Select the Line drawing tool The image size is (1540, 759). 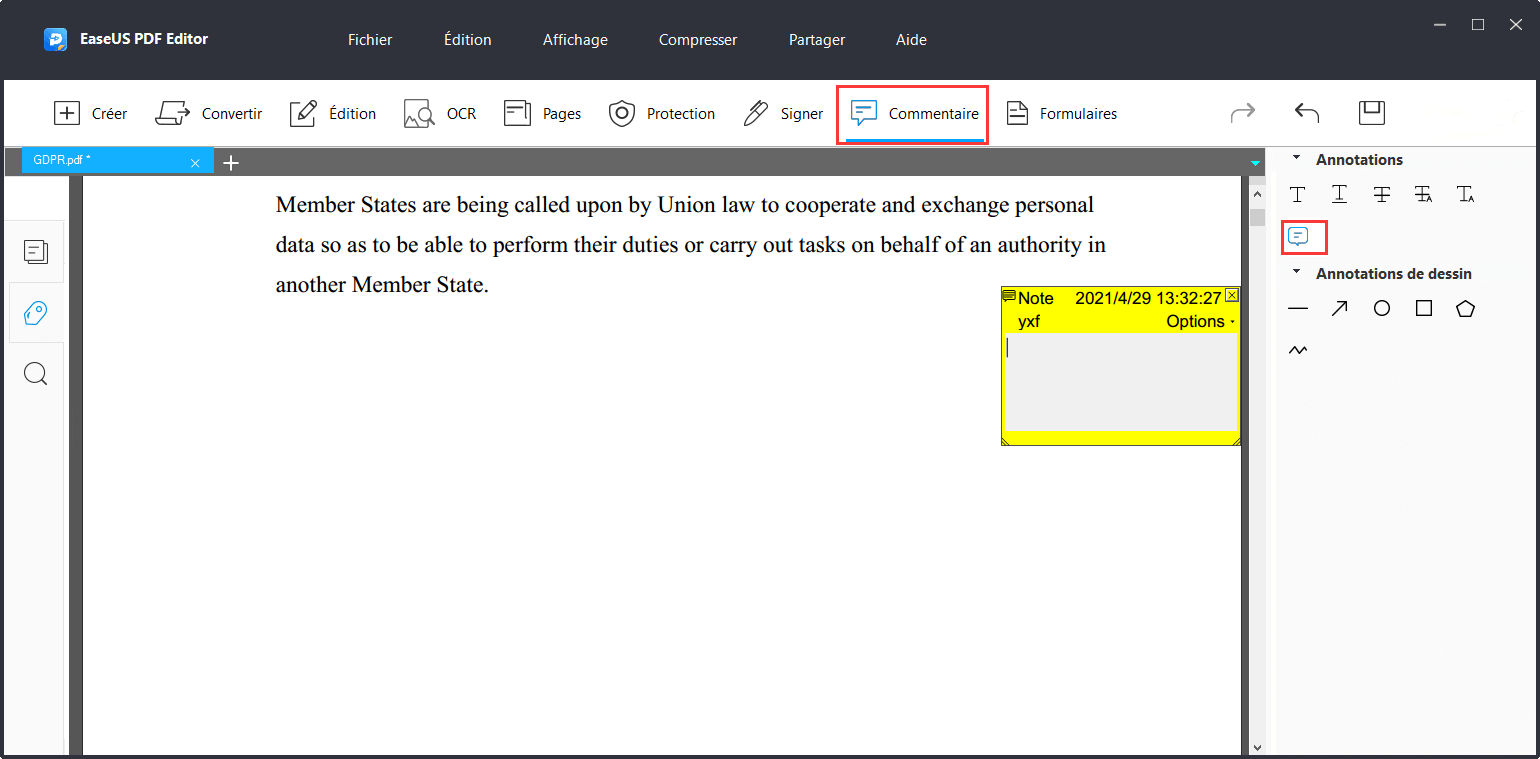pyautogui.click(x=1298, y=309)
